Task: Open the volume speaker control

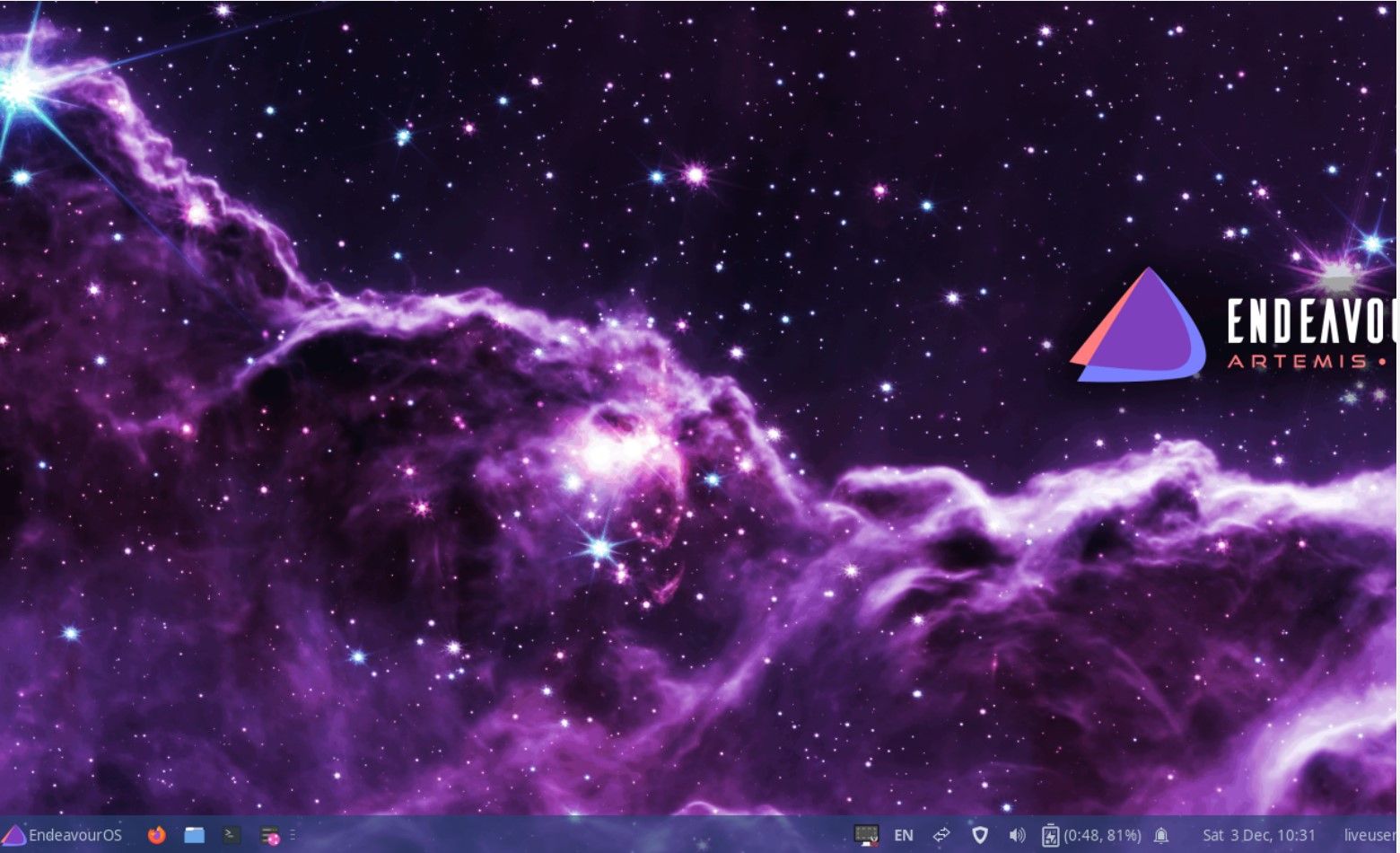Action: pyautogui.click(x=1017, y=835)
